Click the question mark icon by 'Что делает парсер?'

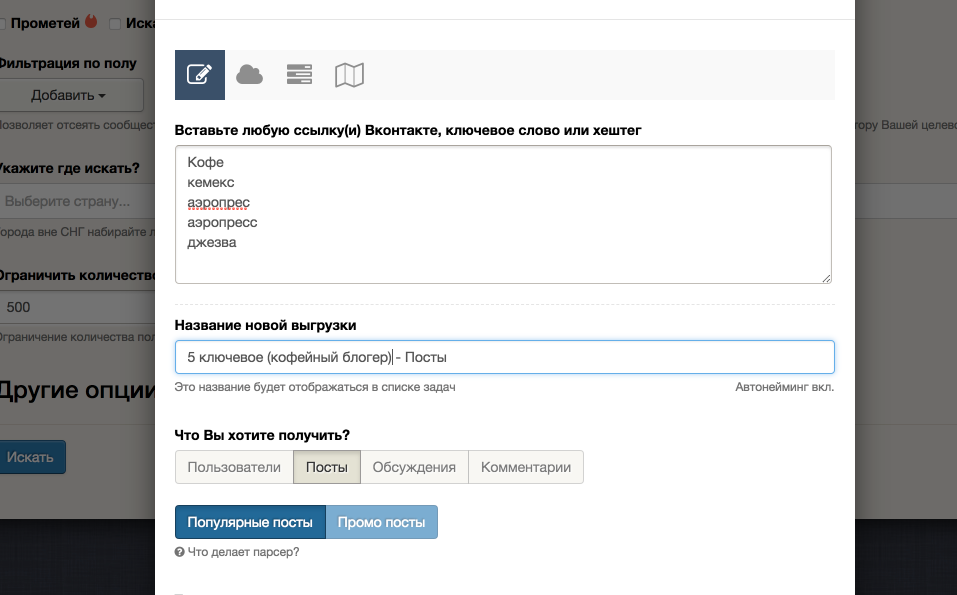pyautogui.click(x=179, y=552)
